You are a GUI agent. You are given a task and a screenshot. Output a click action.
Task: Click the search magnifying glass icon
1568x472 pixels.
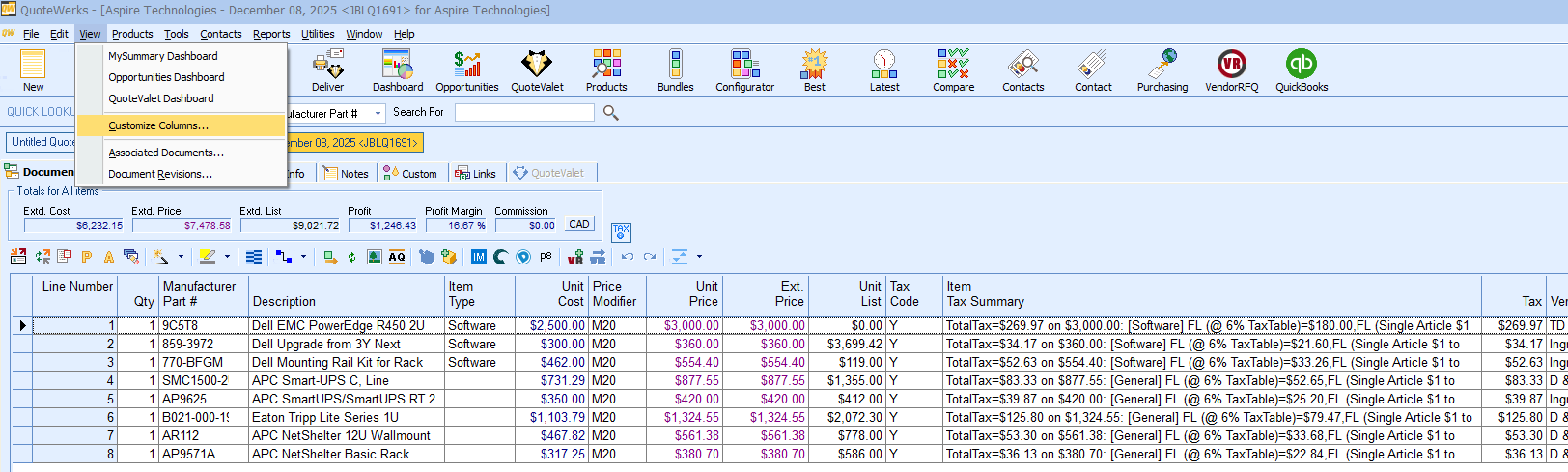tap(610, 113)
